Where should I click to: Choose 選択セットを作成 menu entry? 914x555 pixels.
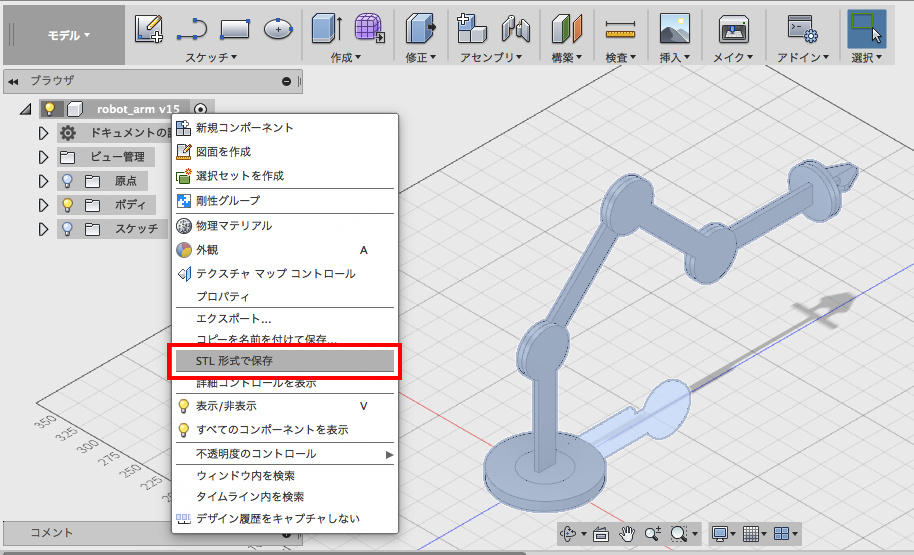(x=285, y=175)
